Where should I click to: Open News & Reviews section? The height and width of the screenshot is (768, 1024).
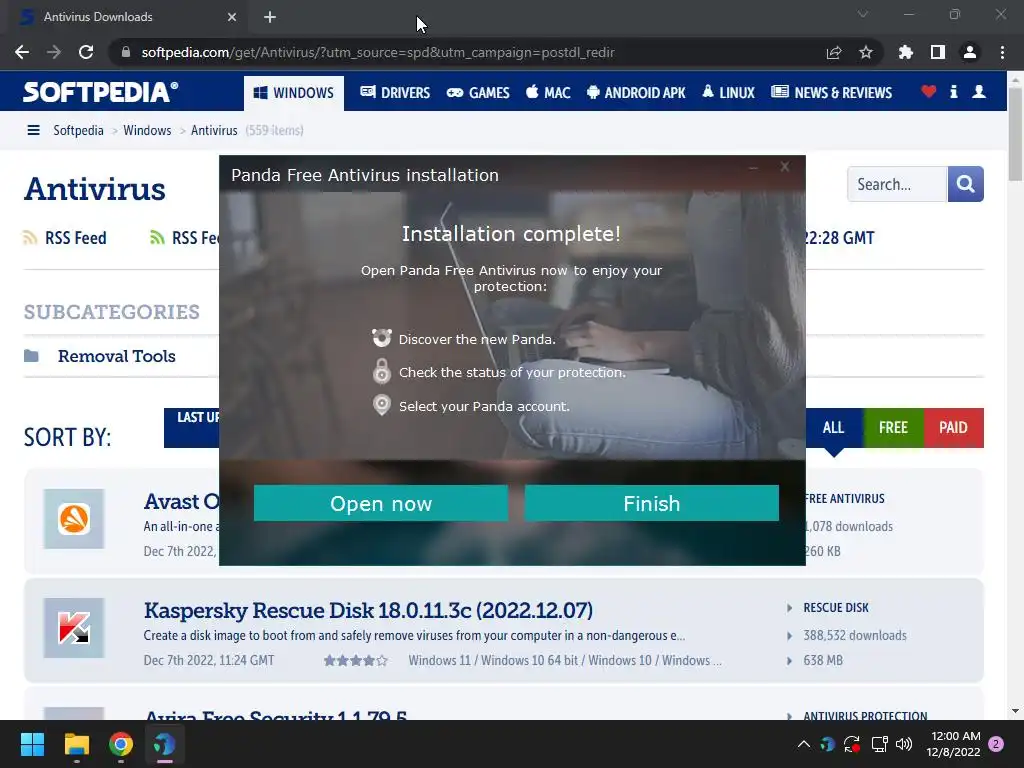(x=831, y=93)
